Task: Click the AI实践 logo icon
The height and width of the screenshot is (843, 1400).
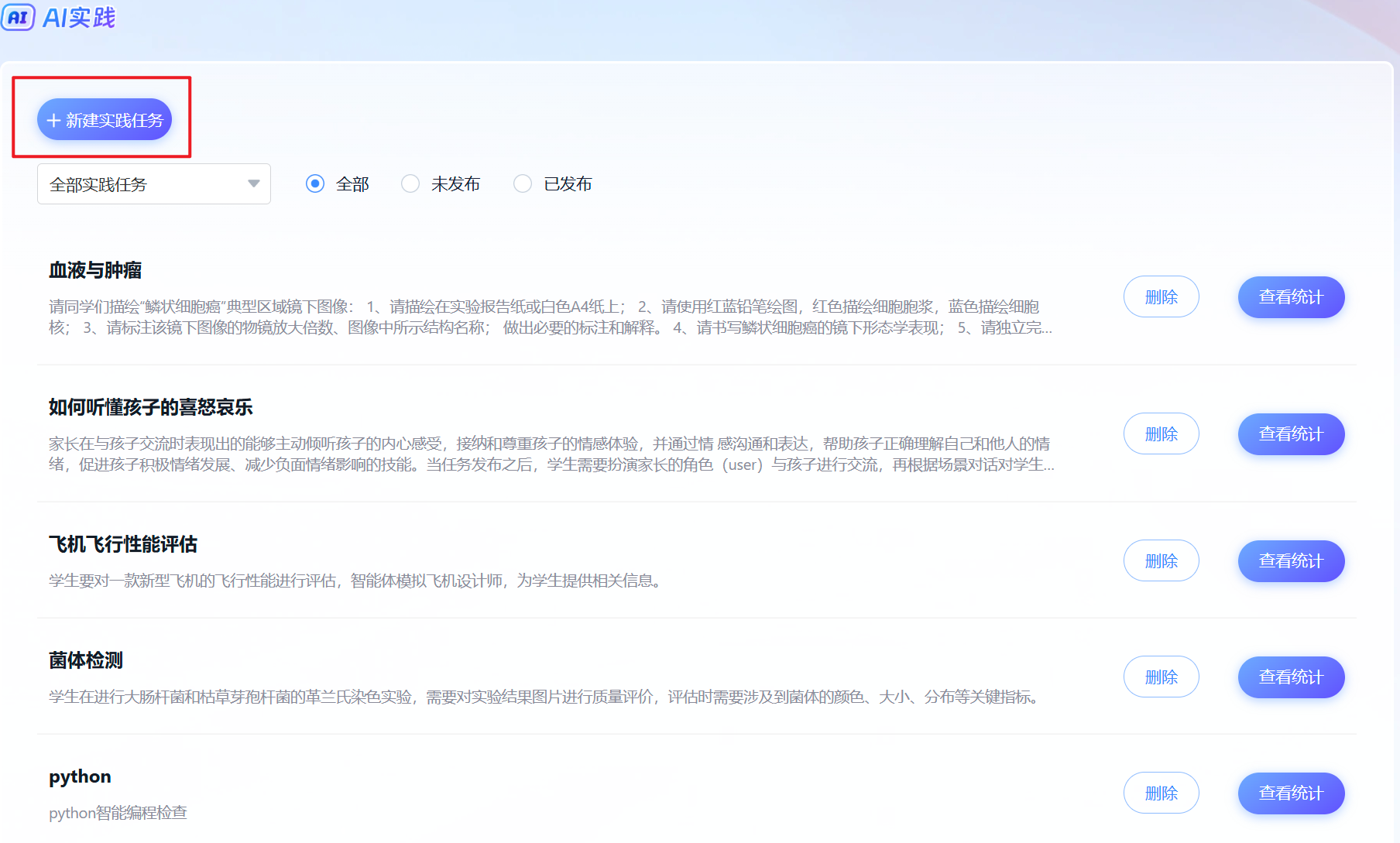Action: coord(18,17)
